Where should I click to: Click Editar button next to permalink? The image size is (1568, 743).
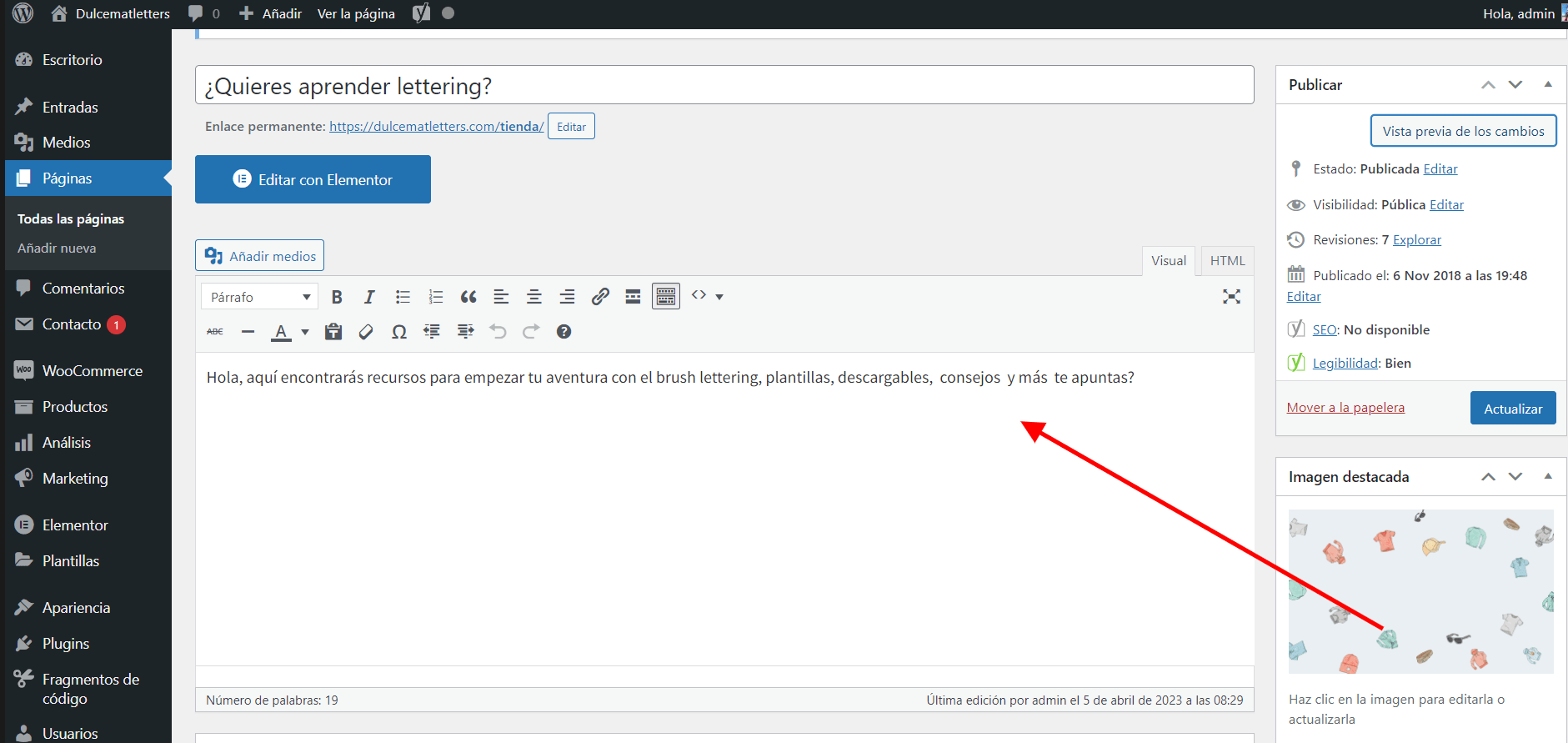(571, 127)
